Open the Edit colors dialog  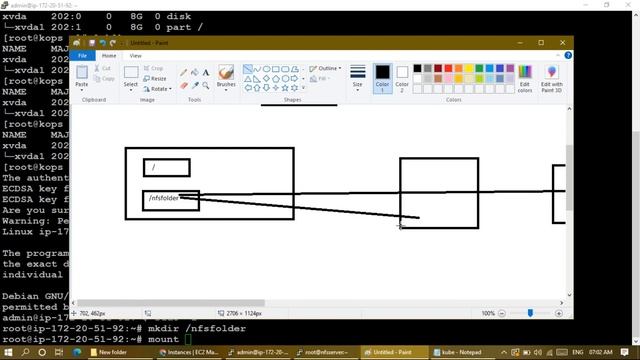pos(524,79)
